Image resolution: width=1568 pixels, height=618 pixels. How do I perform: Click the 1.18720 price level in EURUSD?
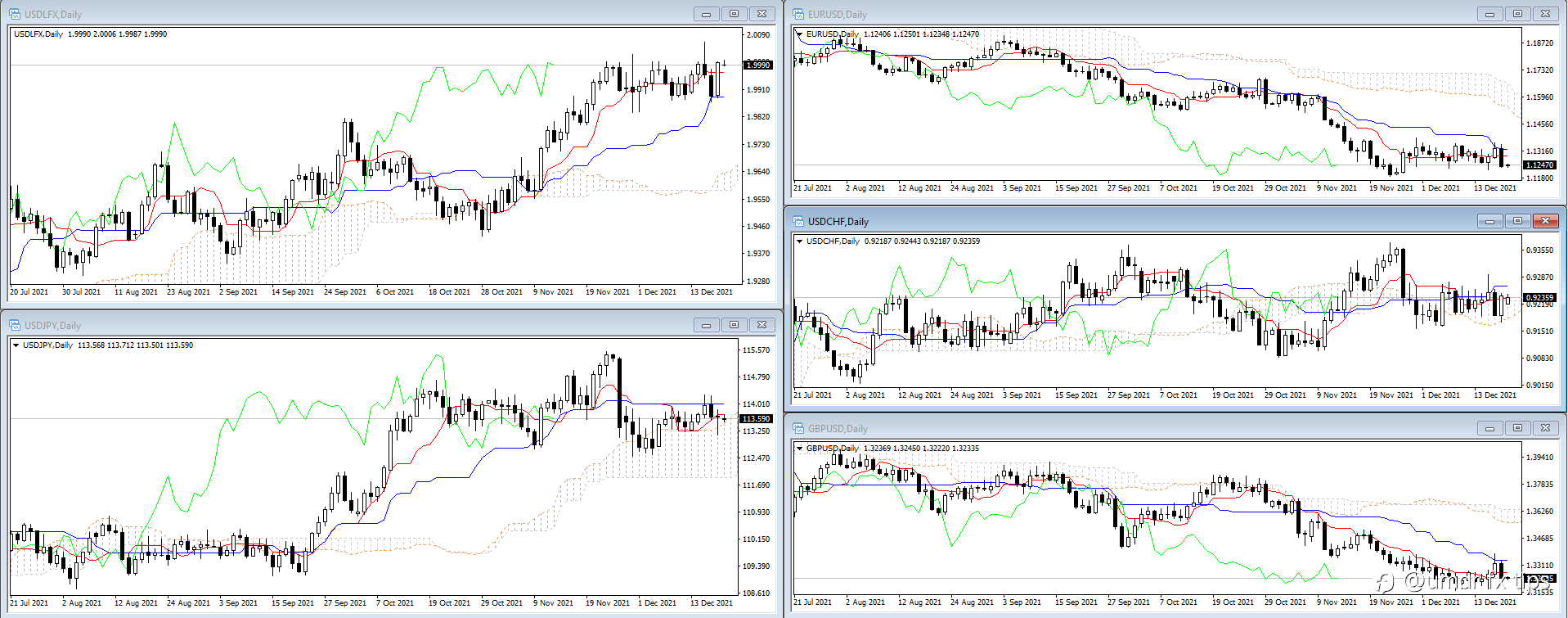pos(1539,43)
